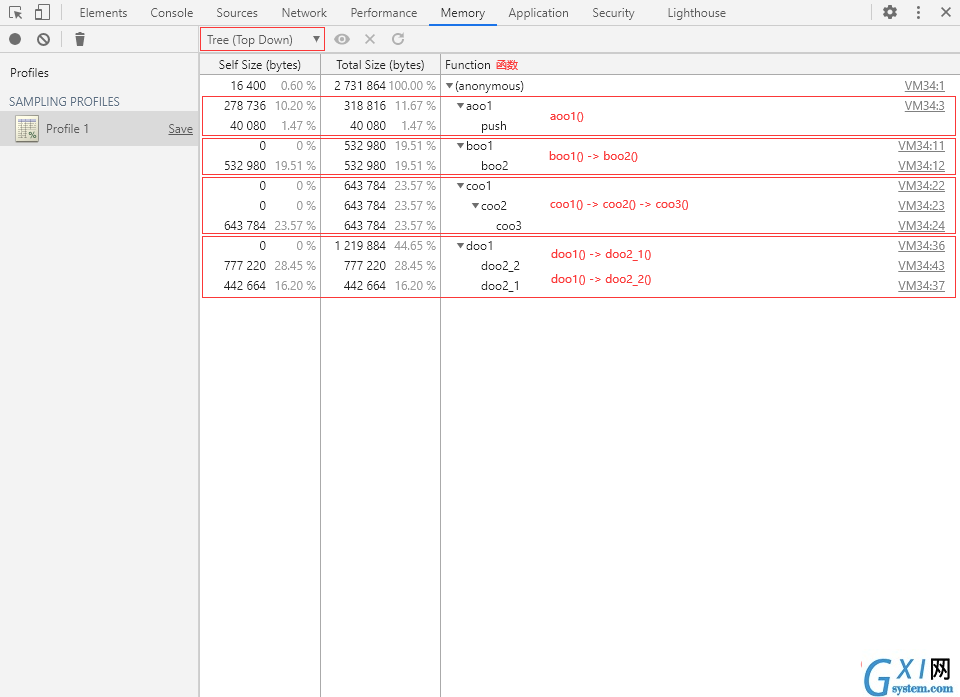This screenshot has width=960, height=697.
Task: Select the Memory tab
Action: (463, 13)
